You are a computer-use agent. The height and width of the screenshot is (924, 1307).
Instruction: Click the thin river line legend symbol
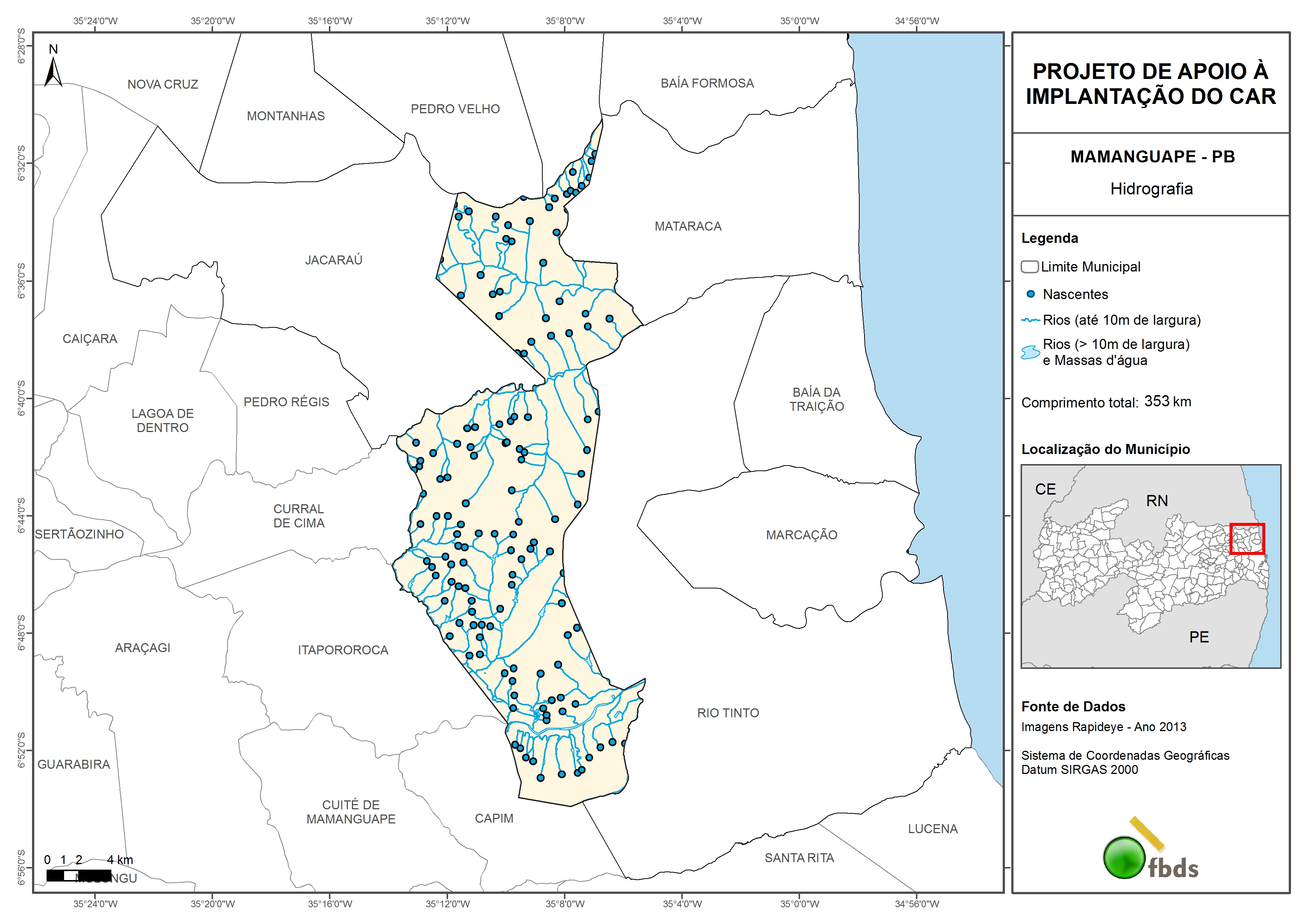(x=1030, y=321)
